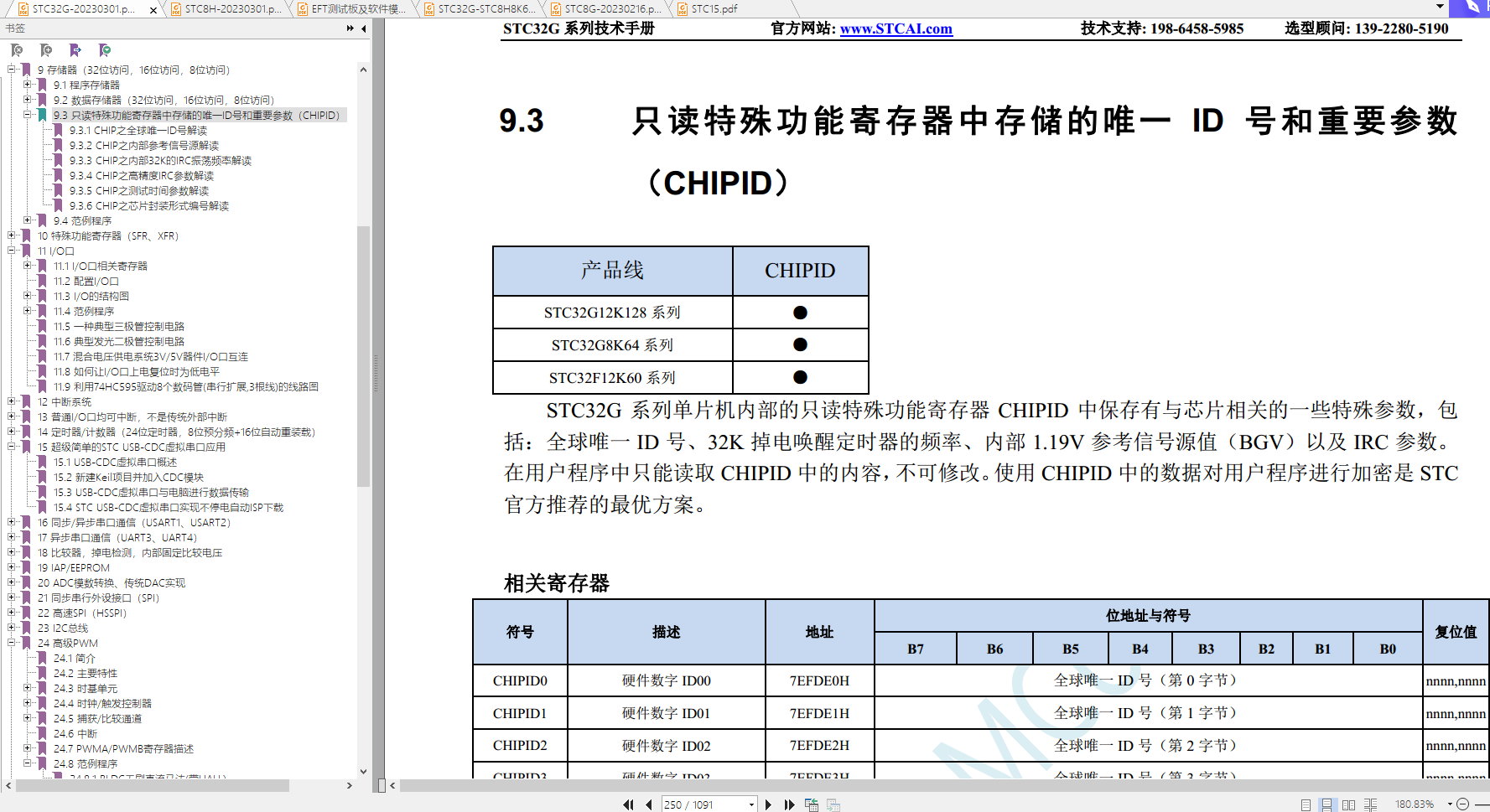Open the bookmark options icon with green arrow
1490x812 pixels.
105,50
